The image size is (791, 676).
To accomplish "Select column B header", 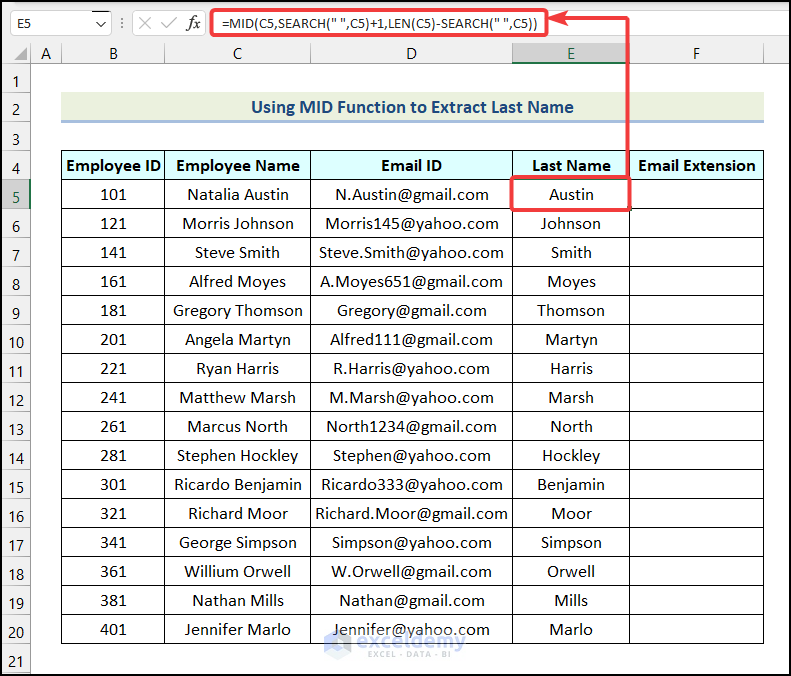I will pos(113,53).
